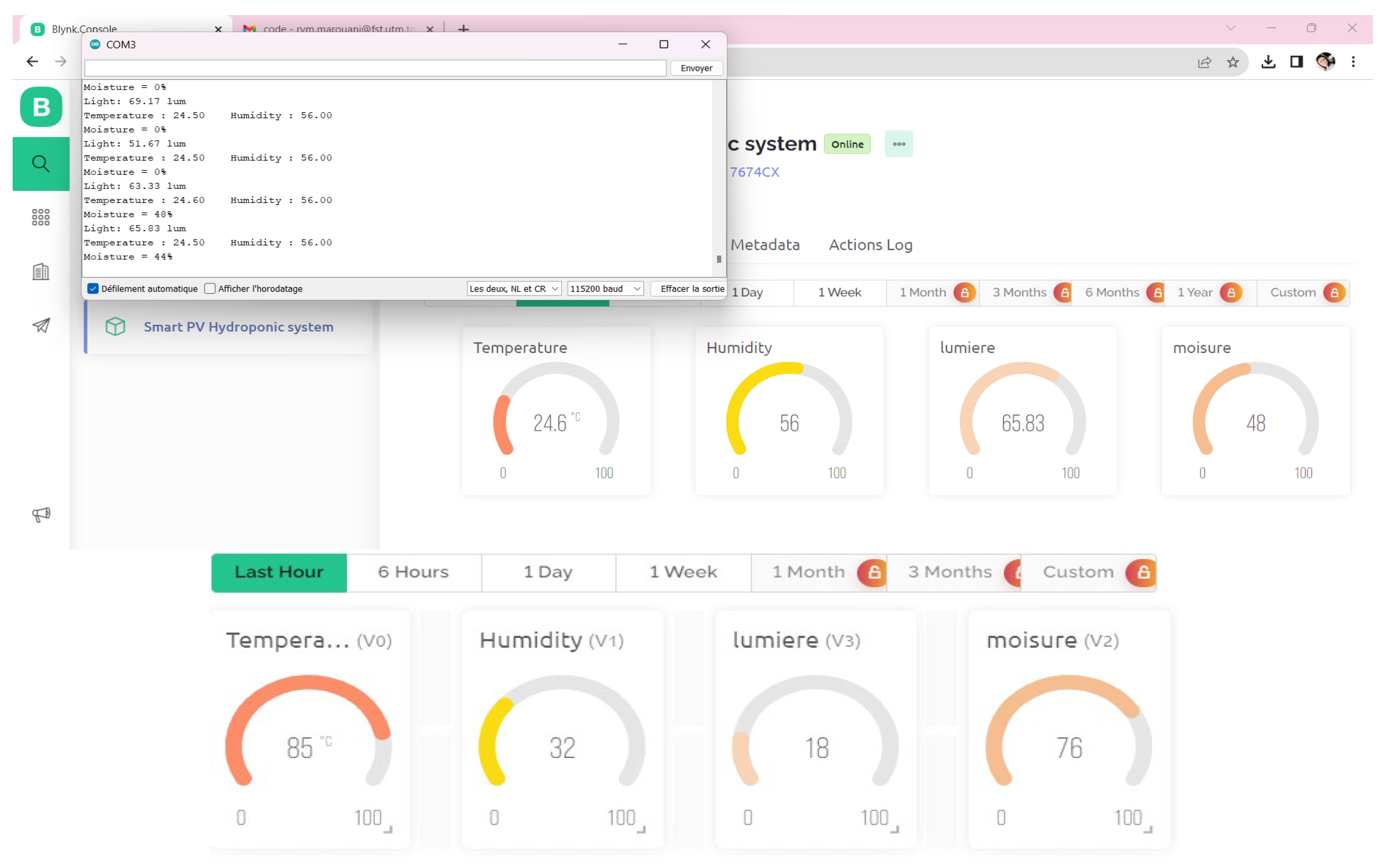The height and width of the screenshot is (868, 1391).
Task: Open the browser downloads icon
Action: point(1268,62)
